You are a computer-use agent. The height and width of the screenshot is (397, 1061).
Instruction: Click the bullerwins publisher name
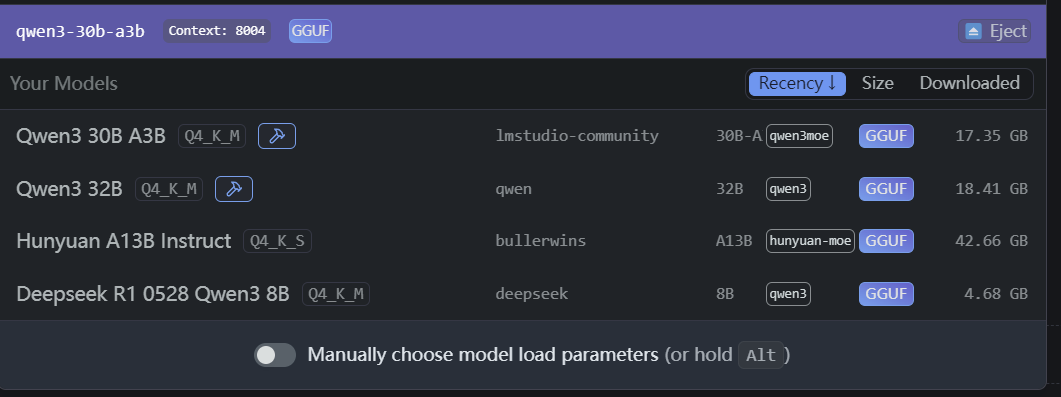tap(541, 241)
